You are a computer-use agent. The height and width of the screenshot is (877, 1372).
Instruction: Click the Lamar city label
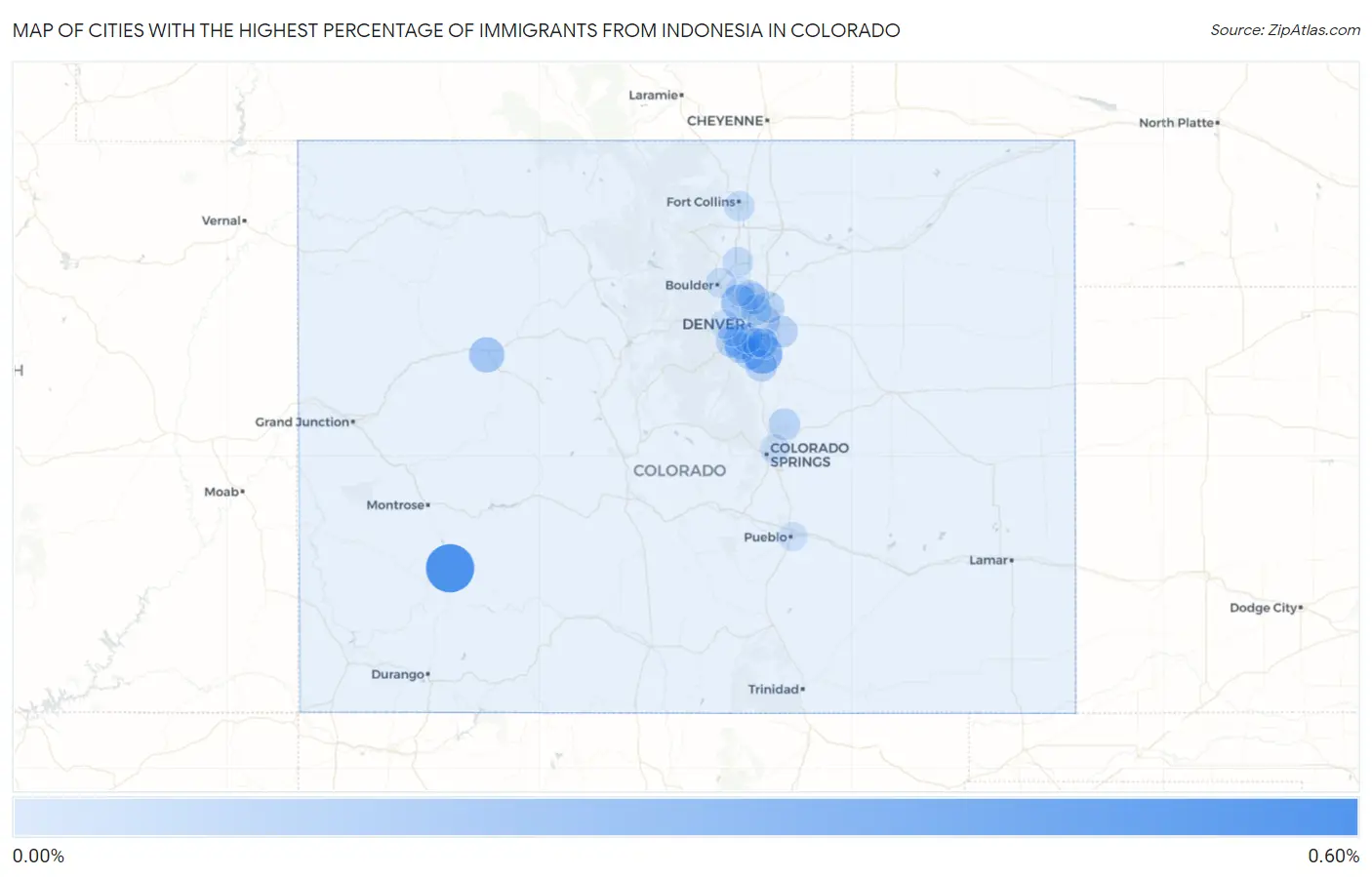pos(989,560)
